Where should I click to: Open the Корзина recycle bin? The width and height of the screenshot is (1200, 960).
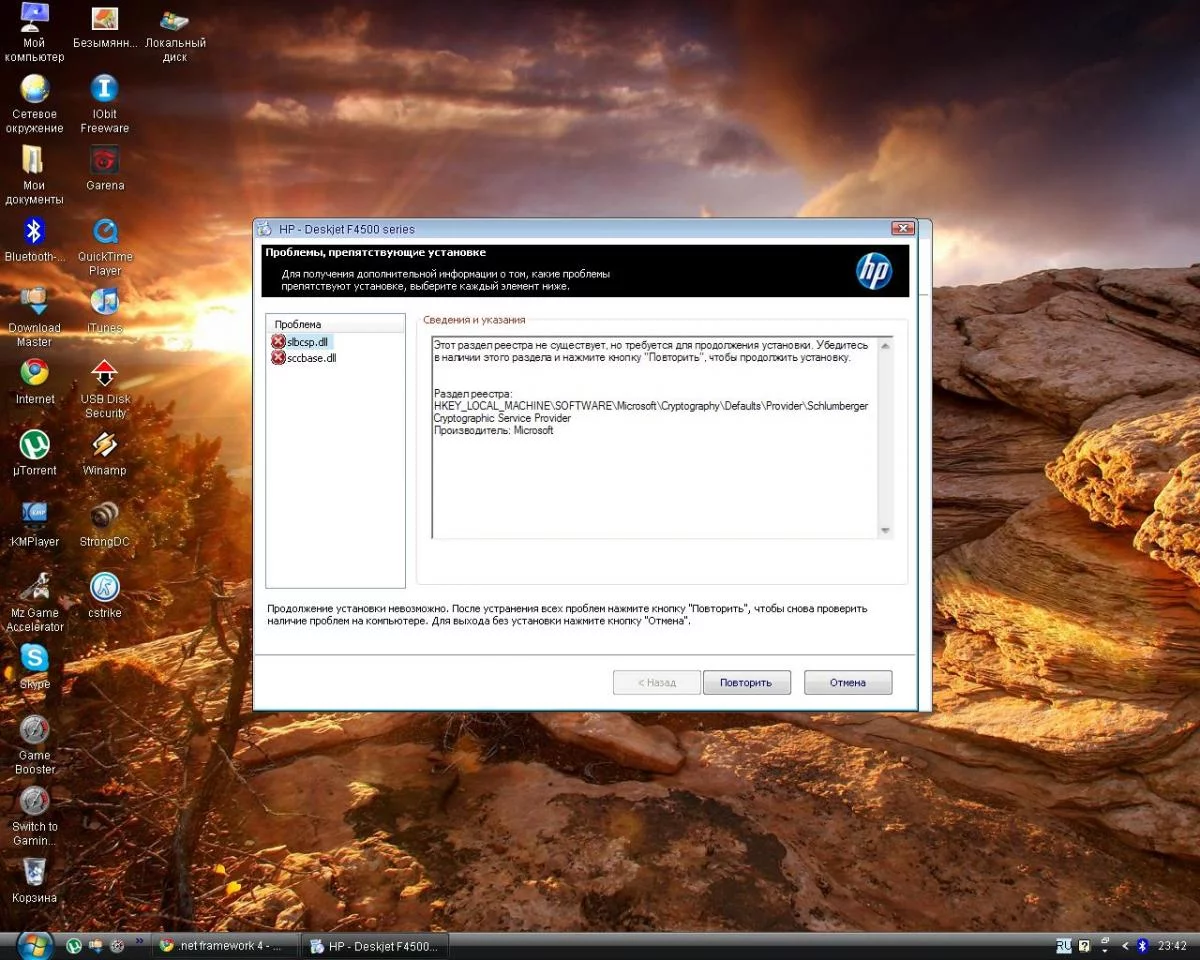(x=34, y=880)
